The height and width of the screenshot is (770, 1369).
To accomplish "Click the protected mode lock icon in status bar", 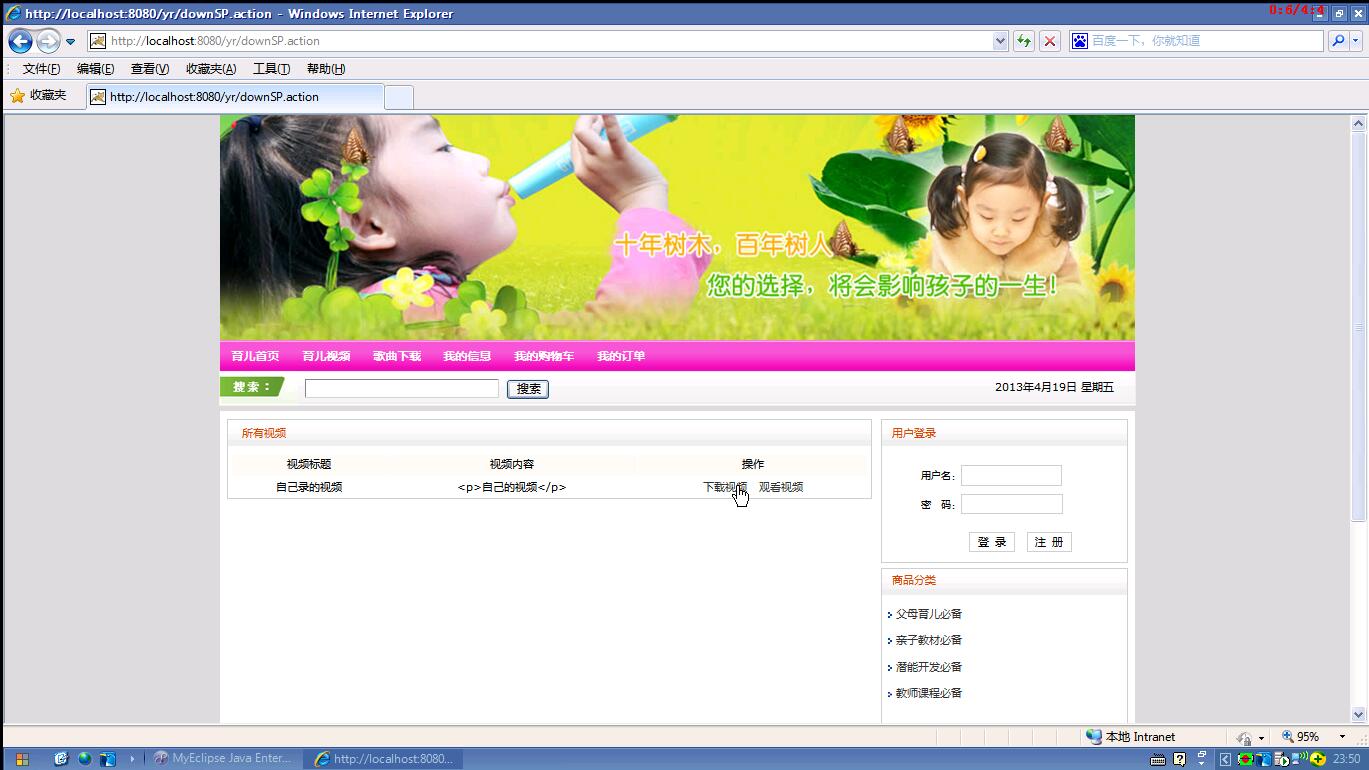I will 1244,738.
